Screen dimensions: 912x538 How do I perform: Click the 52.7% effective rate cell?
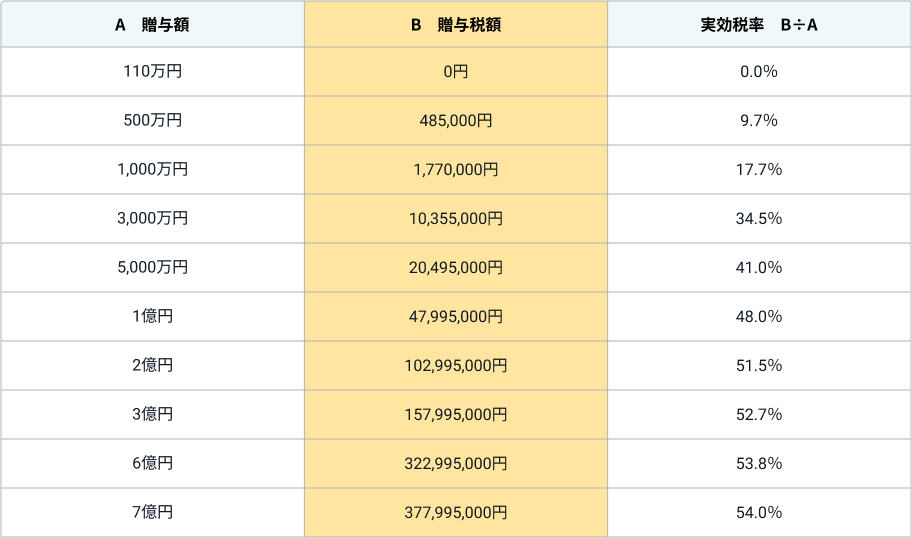[x=759, y=414]
